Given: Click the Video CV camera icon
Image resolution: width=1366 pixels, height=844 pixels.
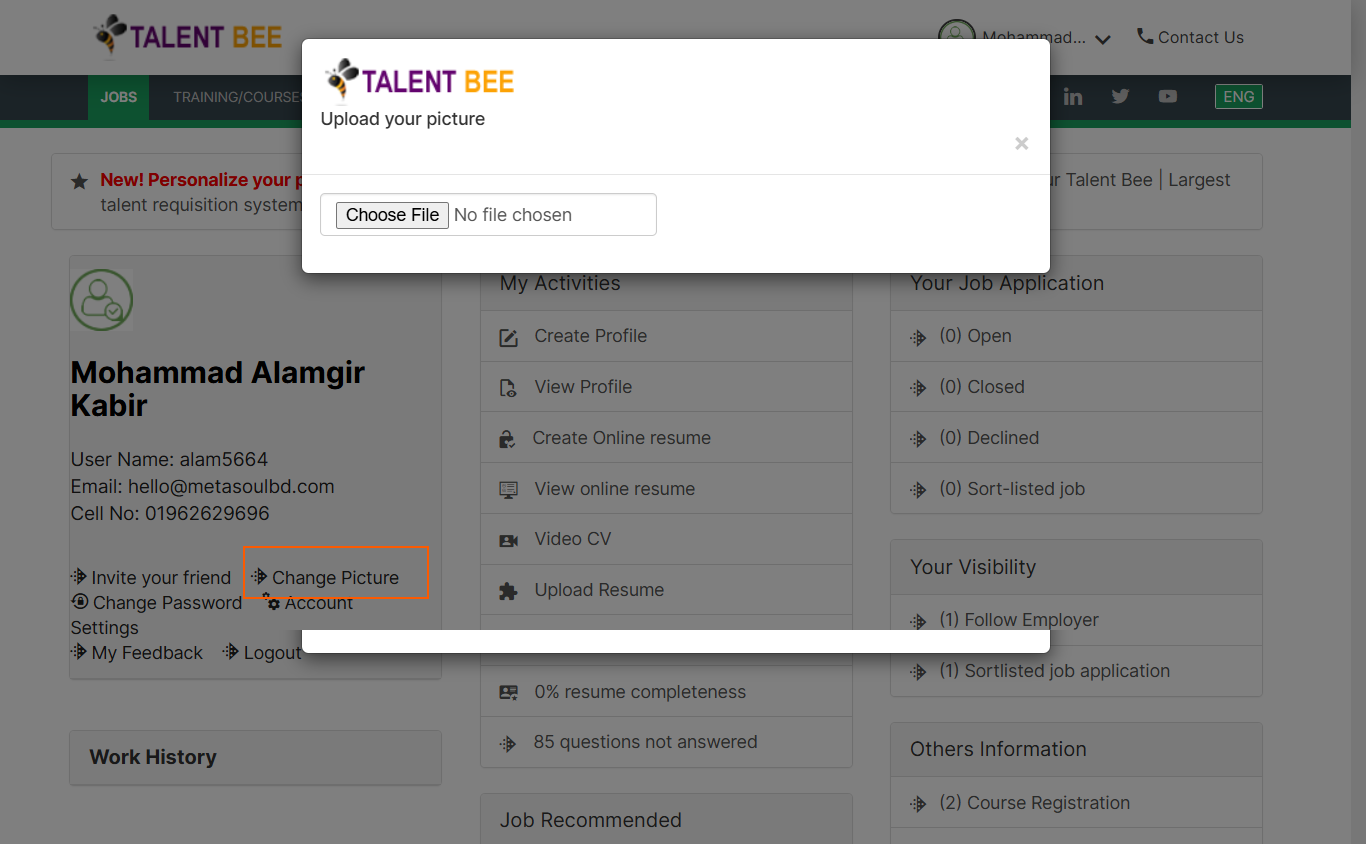Looking at the screenshot, I should 508,540.
